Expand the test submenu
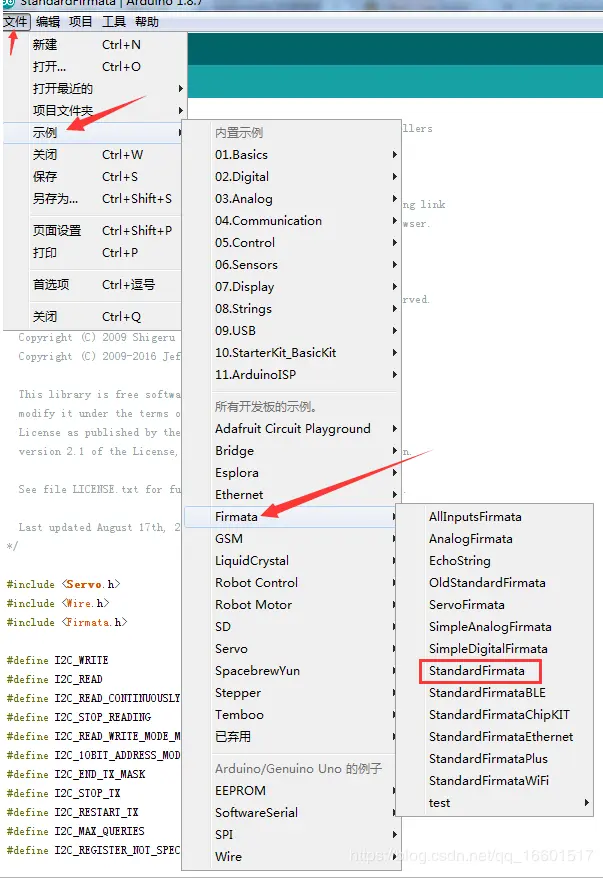603x880 pixels. (495, 803)
